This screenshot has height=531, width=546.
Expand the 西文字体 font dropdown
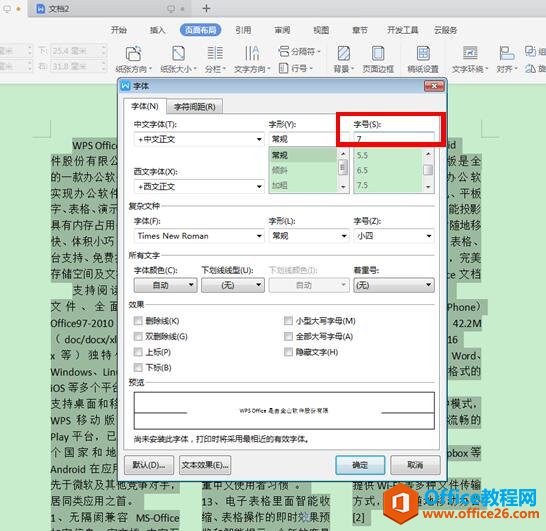coord(259,187)
